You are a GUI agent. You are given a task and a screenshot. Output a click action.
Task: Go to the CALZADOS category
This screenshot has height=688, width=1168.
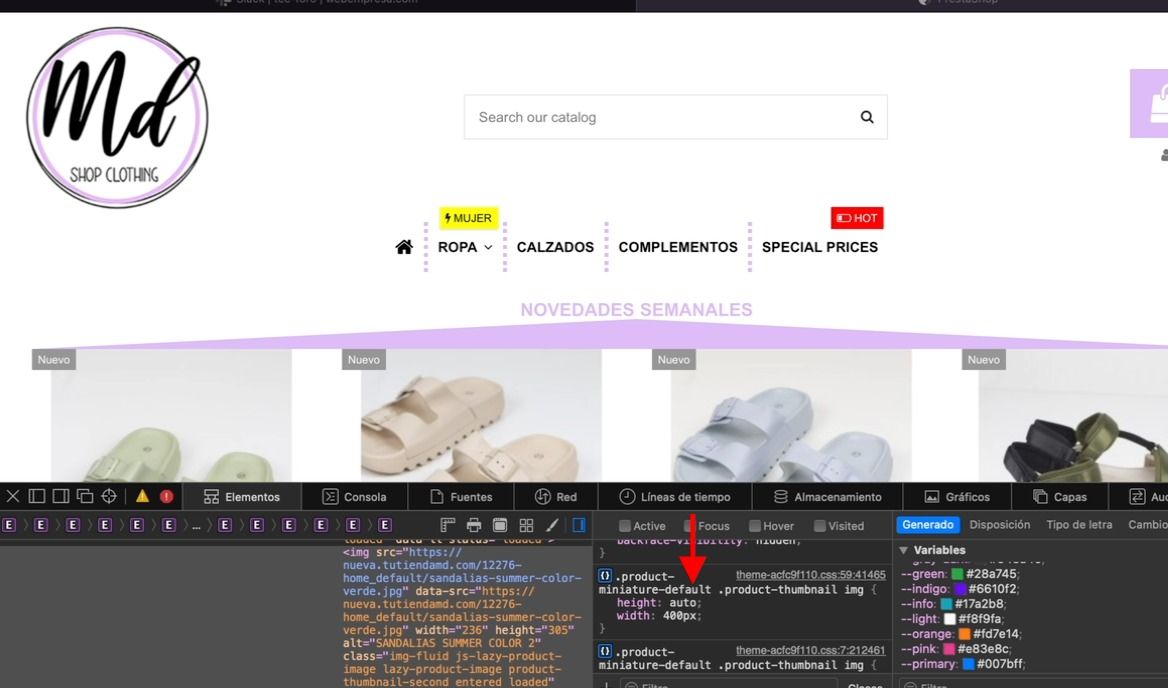(x=555, y=247)
